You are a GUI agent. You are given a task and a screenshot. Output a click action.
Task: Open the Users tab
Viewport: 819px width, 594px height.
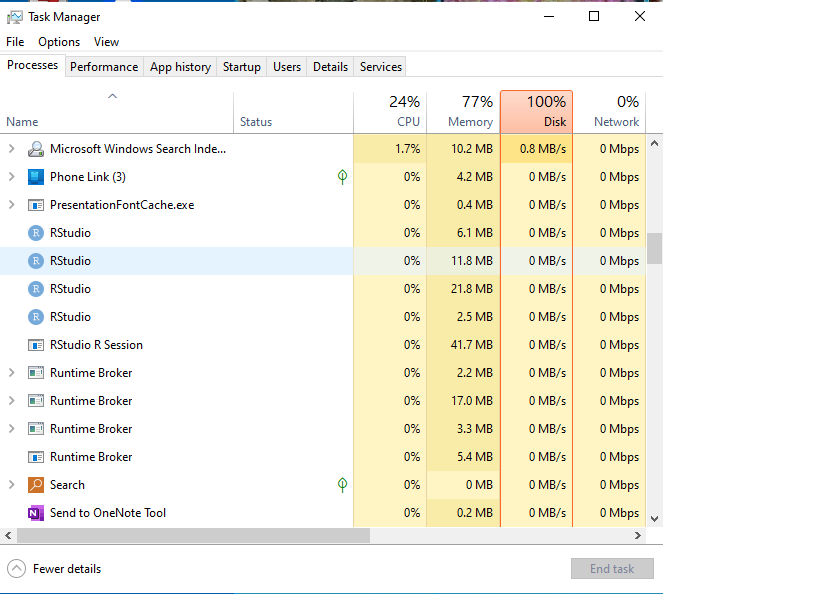(x=287, y=67)
